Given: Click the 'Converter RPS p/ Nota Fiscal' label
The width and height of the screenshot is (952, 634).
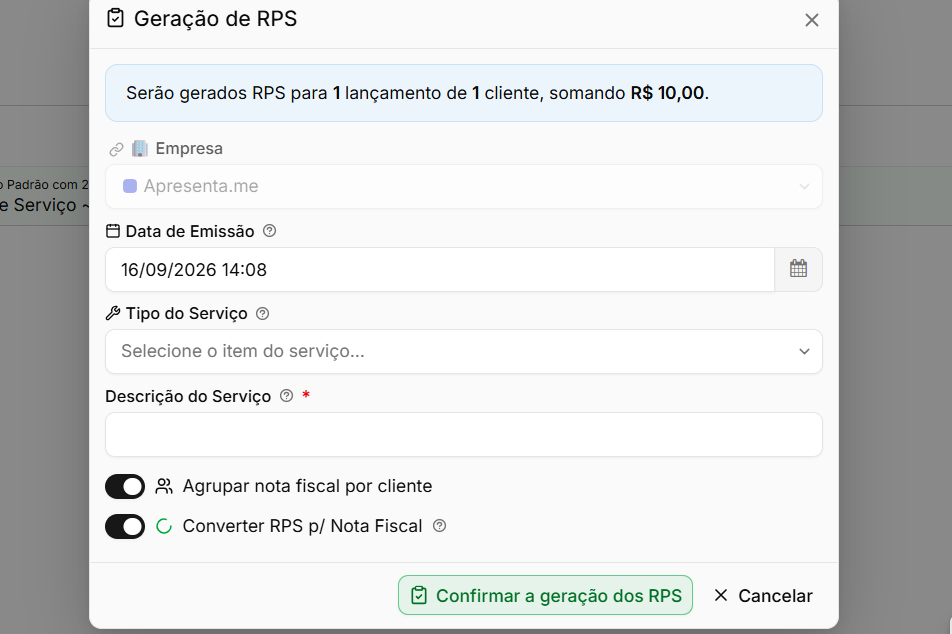Looking at the screenshot, I should point(302,526).
